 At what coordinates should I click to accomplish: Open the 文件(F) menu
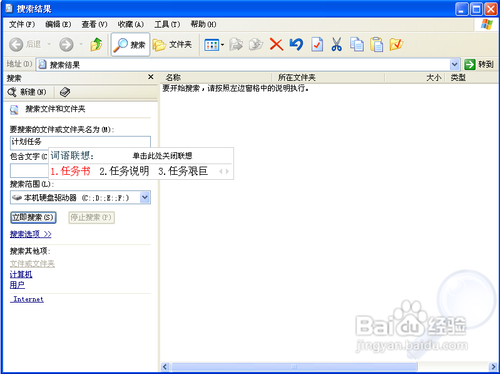pos(22,24)
